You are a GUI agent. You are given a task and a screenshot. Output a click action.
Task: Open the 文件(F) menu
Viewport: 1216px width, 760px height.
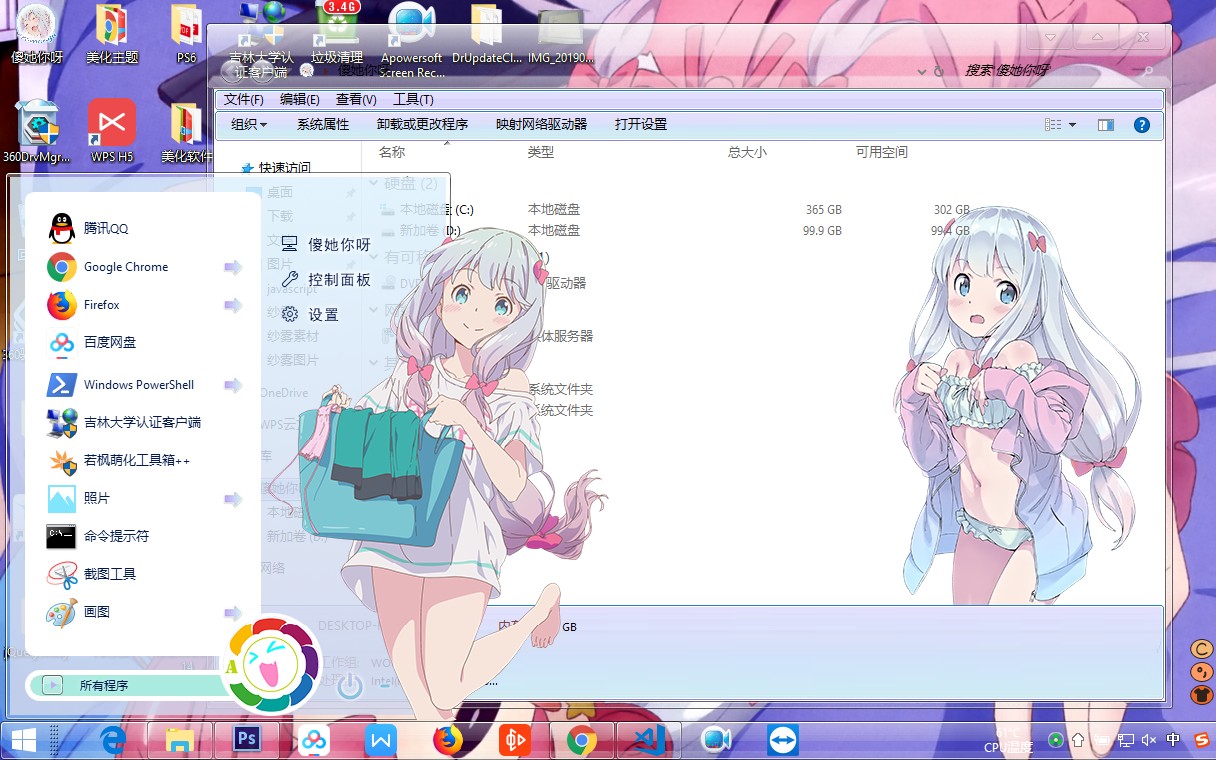click(x=243, y=100)
